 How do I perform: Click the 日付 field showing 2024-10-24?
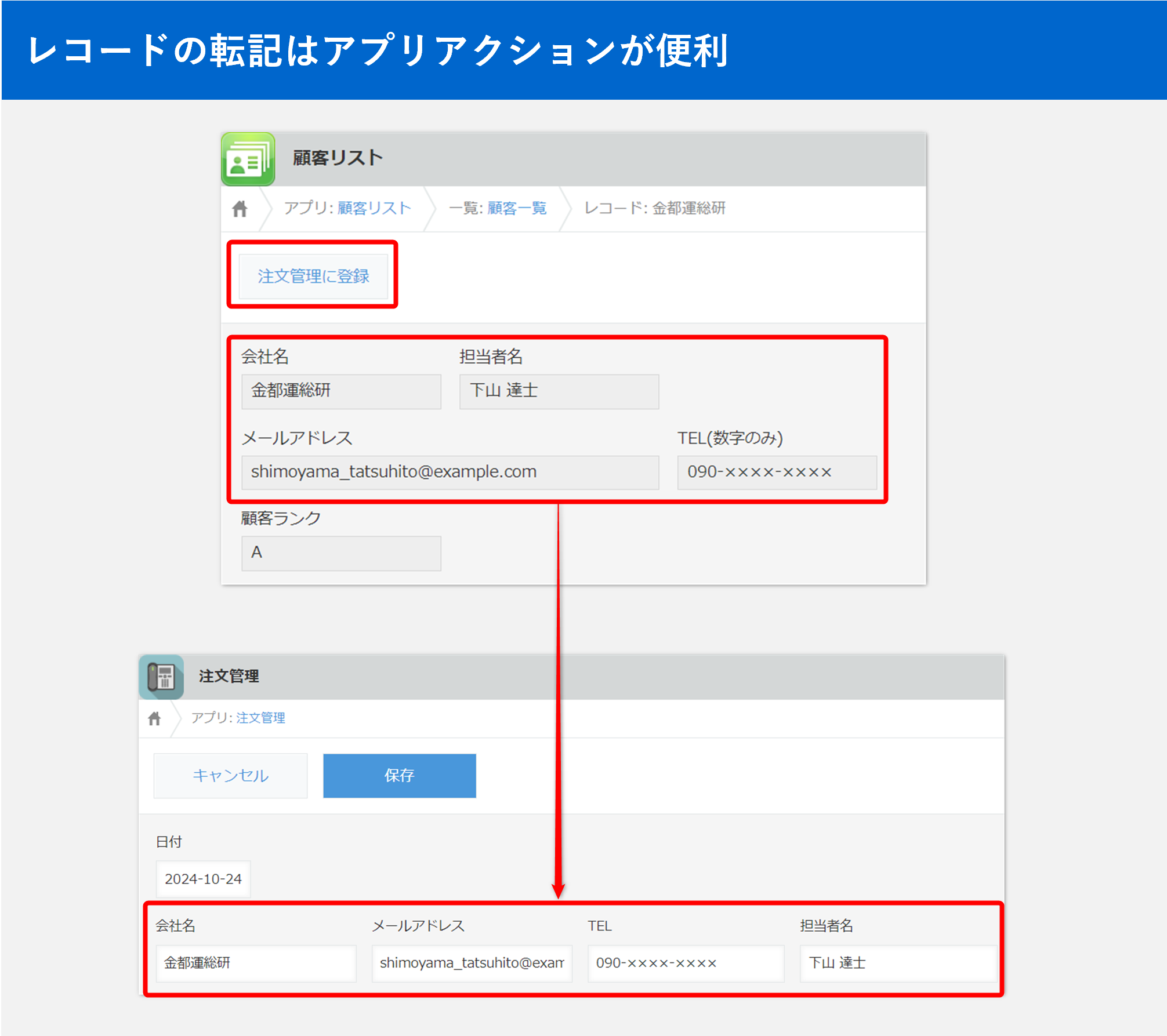click(x=203, y=879)
